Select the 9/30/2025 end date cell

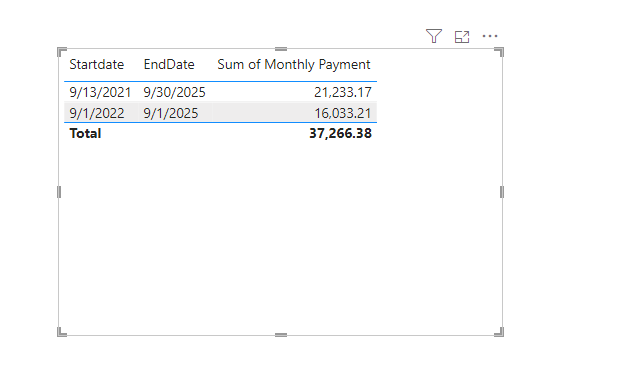point(174,92)
